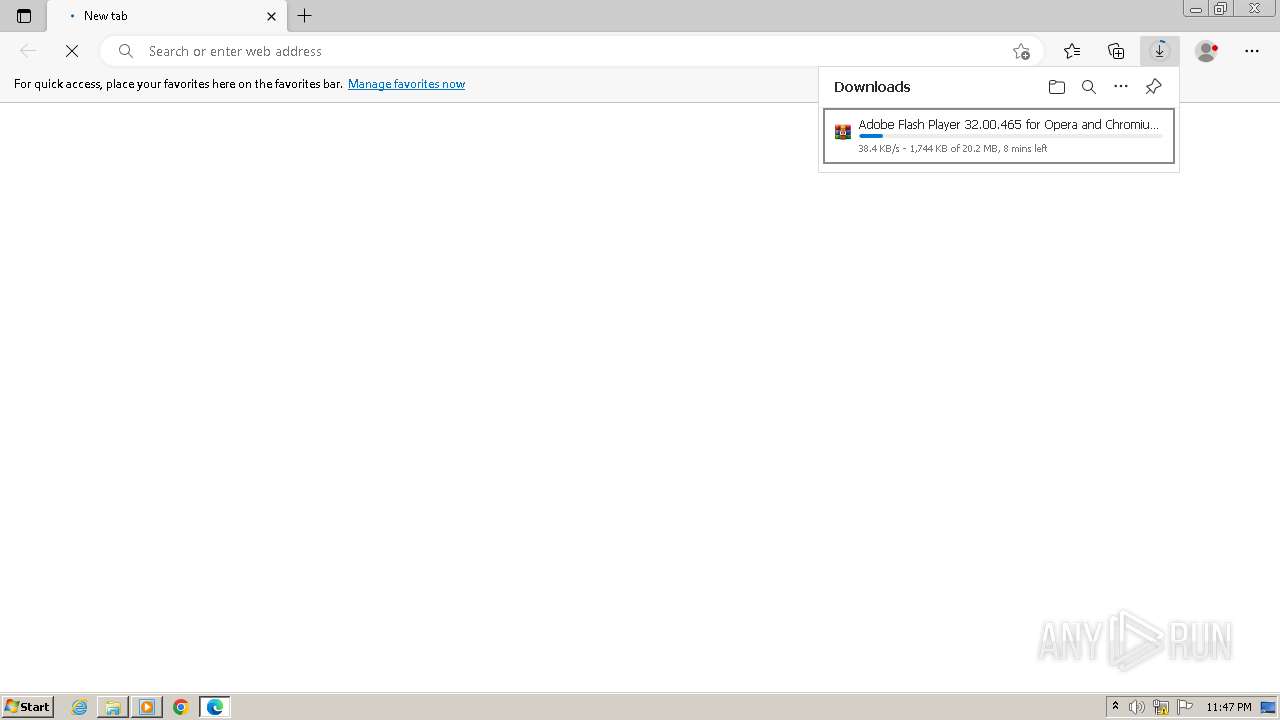The width and height of the screenshot is (1280, 720).
Task: Open the Favorites toolbar button
Action: click(1072, 51)
